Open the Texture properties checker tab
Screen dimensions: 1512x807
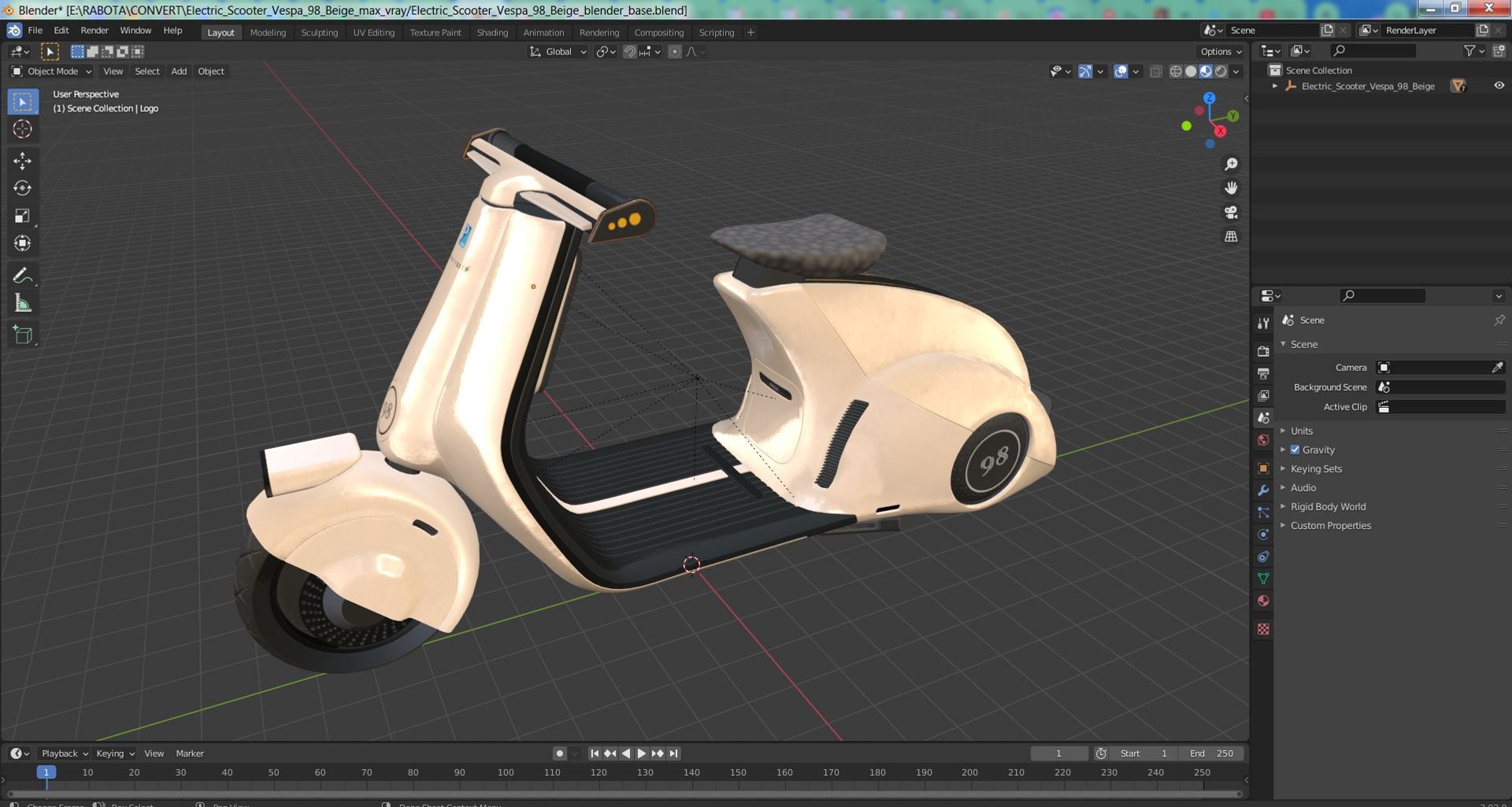click(1263, 629)
